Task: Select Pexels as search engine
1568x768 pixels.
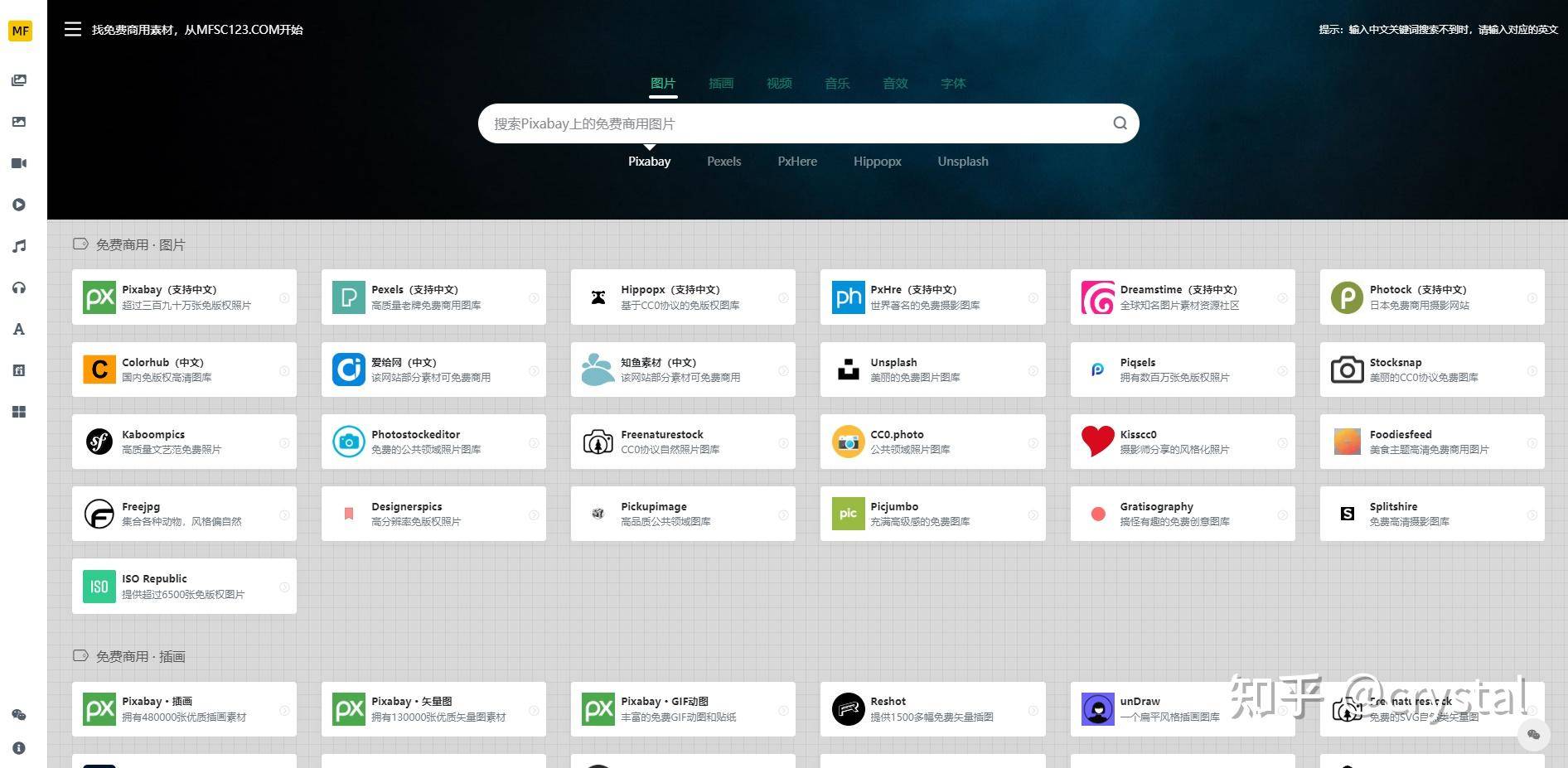Action: coord(724,162)
